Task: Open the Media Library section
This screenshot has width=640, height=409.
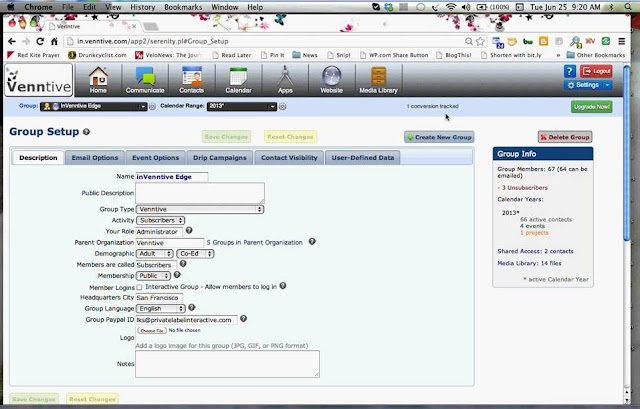Action: 378,80
